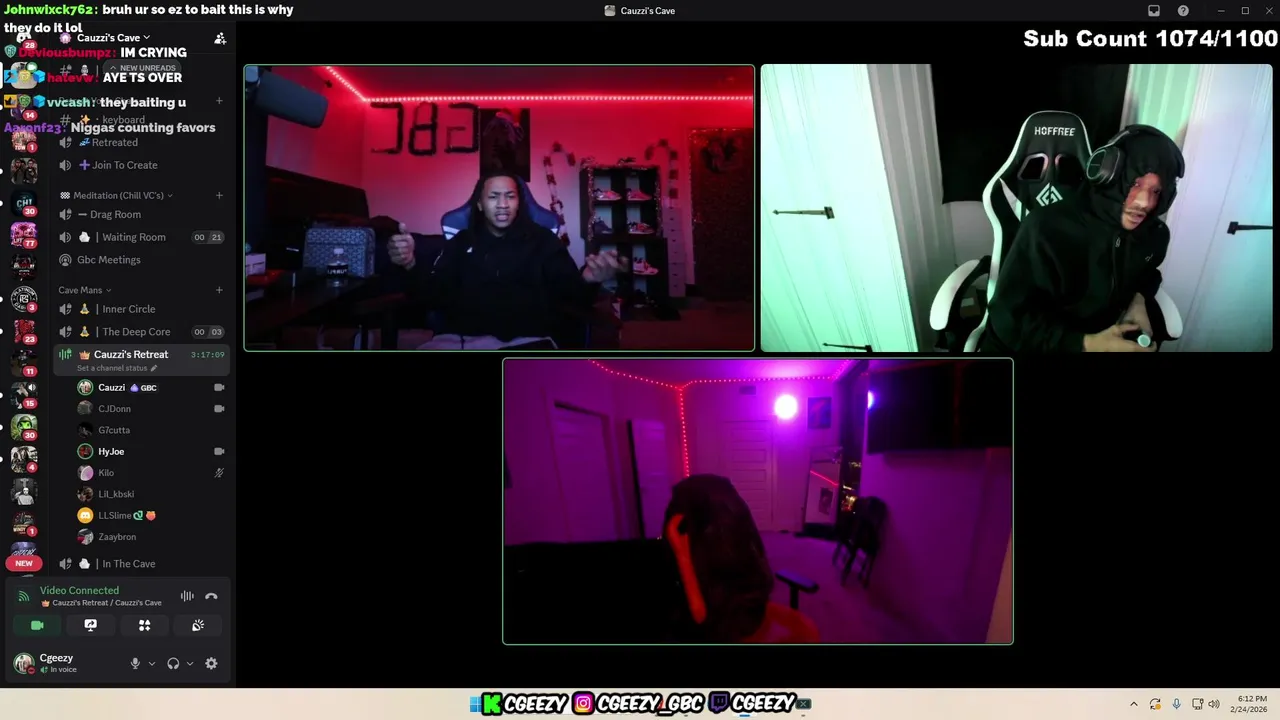Join the In The Cave voice channel
The height and width of the screenshot is (720, 1280).
point(141,564)
